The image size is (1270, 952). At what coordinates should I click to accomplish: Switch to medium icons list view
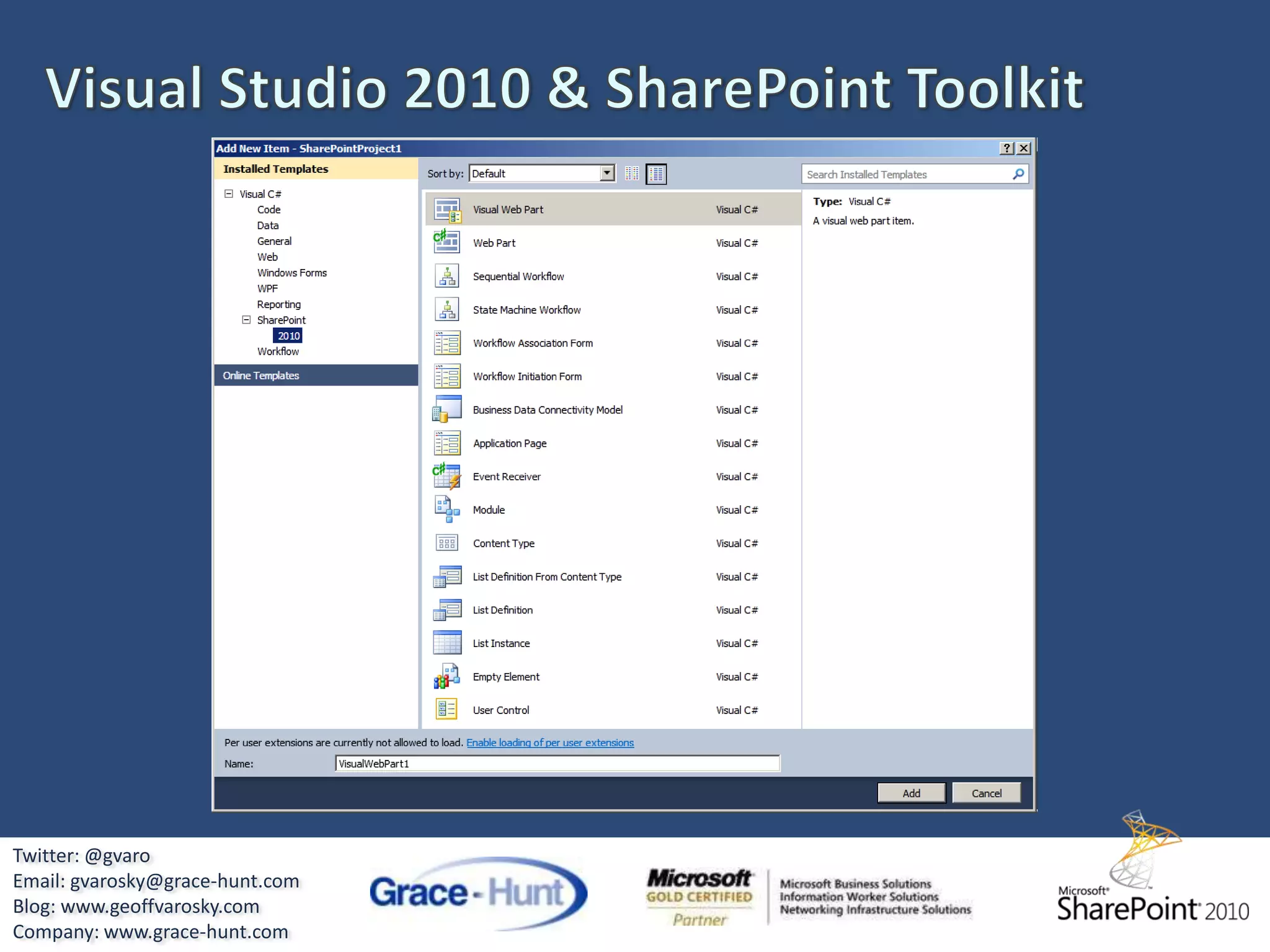[656, 174]
